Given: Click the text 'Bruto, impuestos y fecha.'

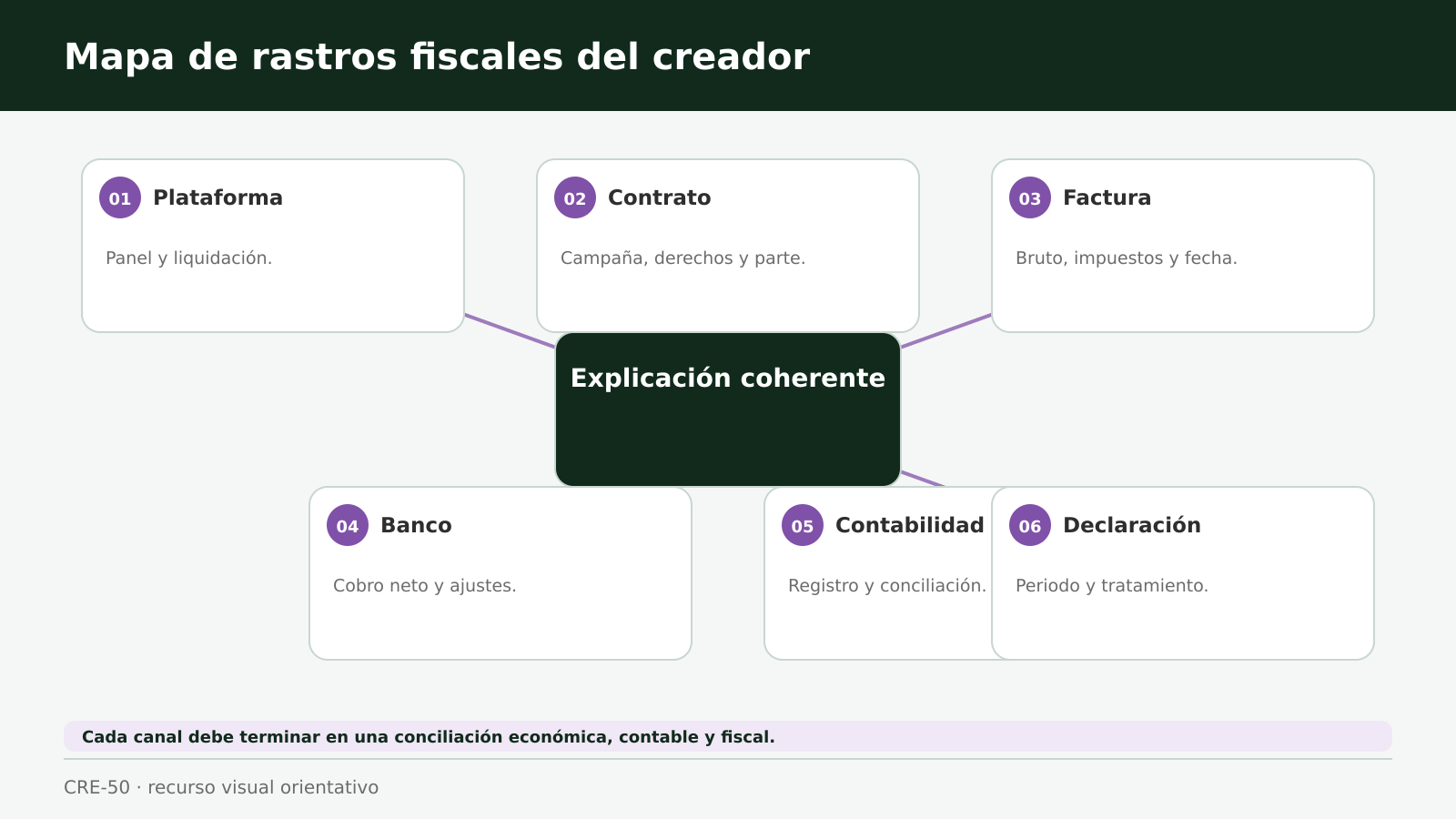Looking at the screenshot, I should [1126, 258].
